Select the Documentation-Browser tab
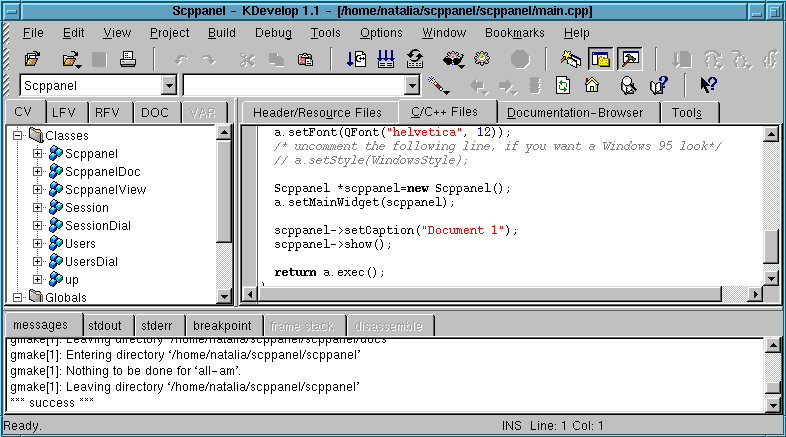This screenshot has height=437, width=786. [x=575, y=113]
